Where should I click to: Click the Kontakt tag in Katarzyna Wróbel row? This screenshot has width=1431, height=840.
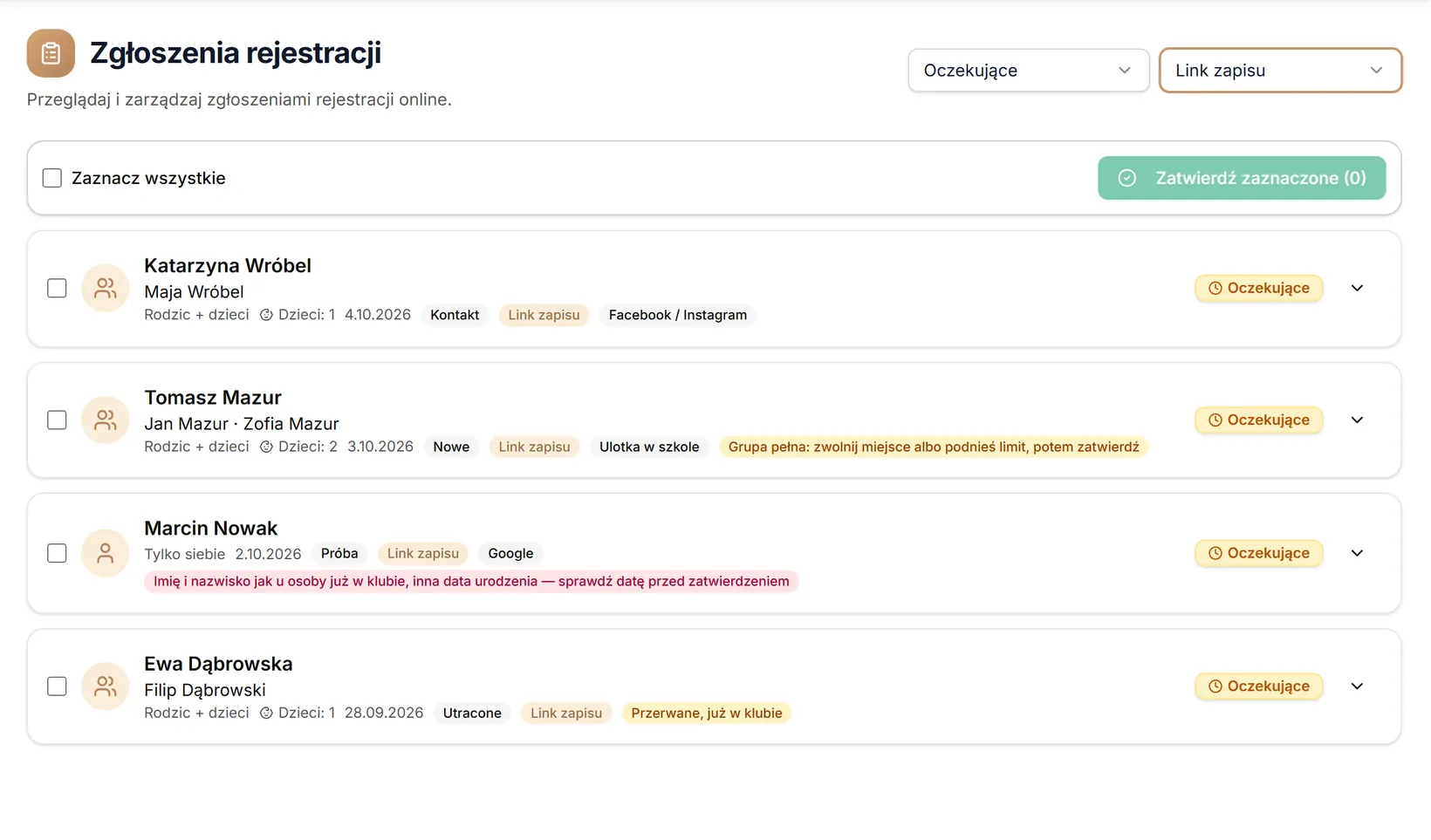455,315
